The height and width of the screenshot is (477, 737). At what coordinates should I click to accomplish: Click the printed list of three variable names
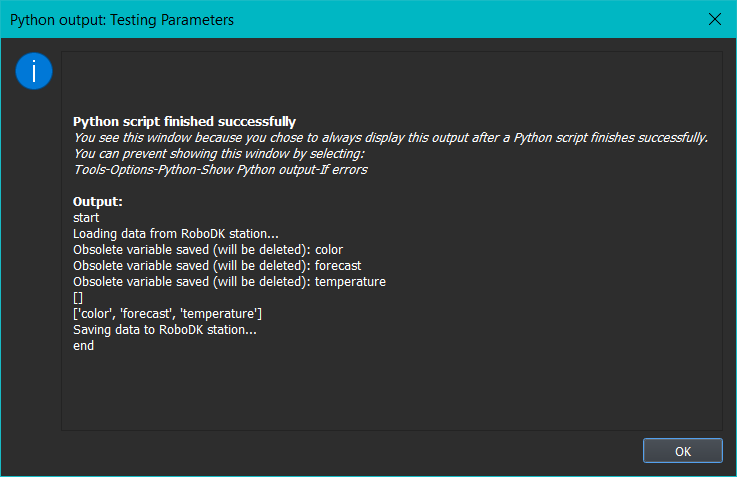(x=167, y=314)
